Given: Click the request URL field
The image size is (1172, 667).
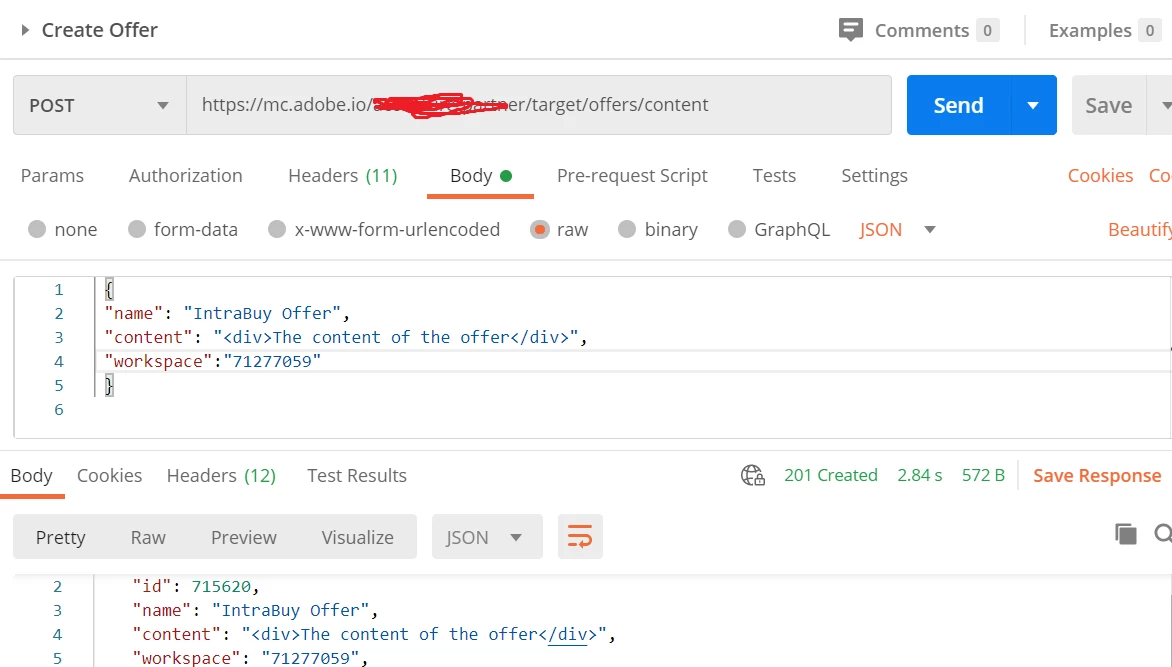Looking at the screenshot, I should [539, 105].
